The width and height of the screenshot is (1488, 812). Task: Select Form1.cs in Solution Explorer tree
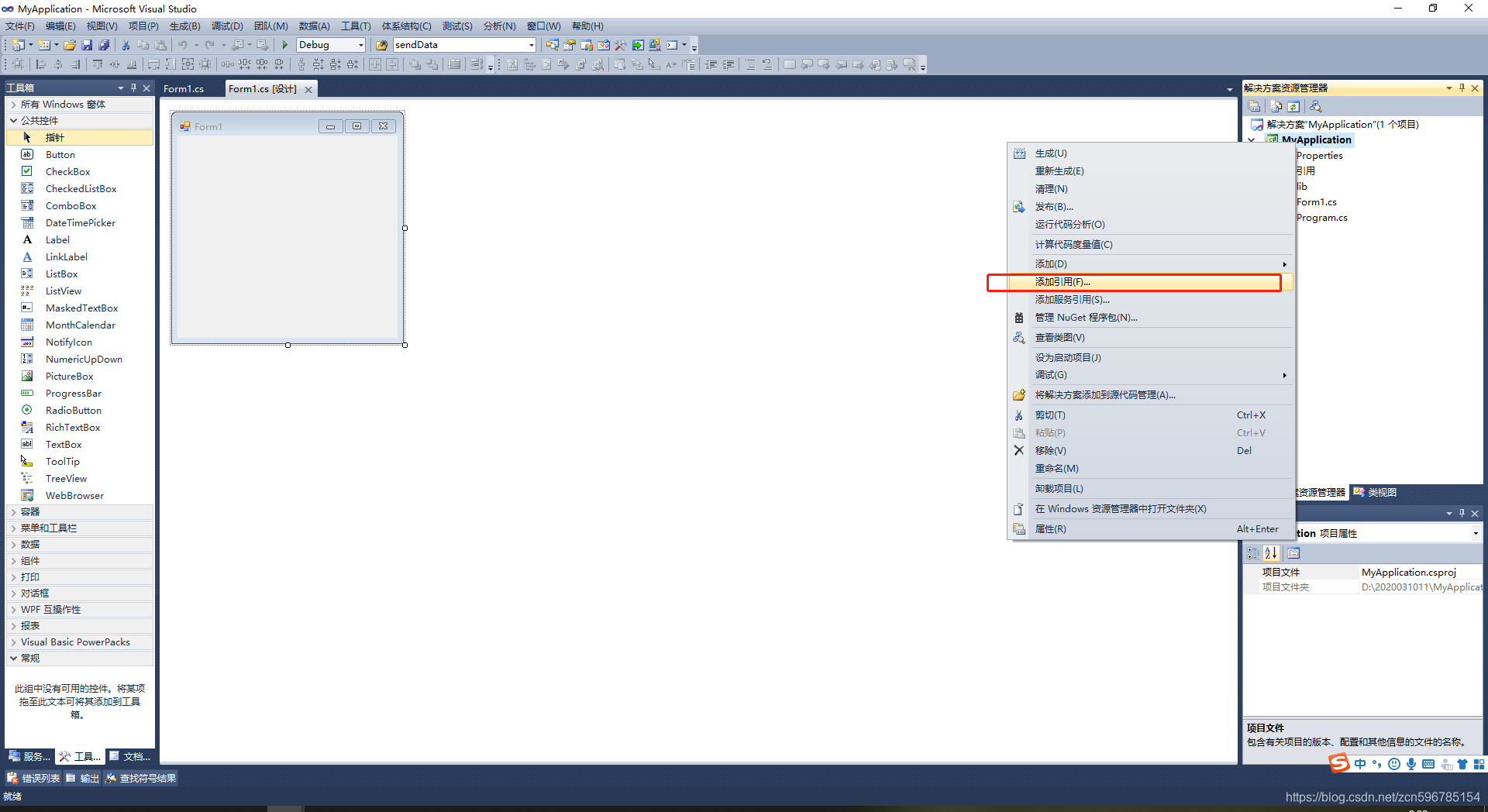[1316, 202]
